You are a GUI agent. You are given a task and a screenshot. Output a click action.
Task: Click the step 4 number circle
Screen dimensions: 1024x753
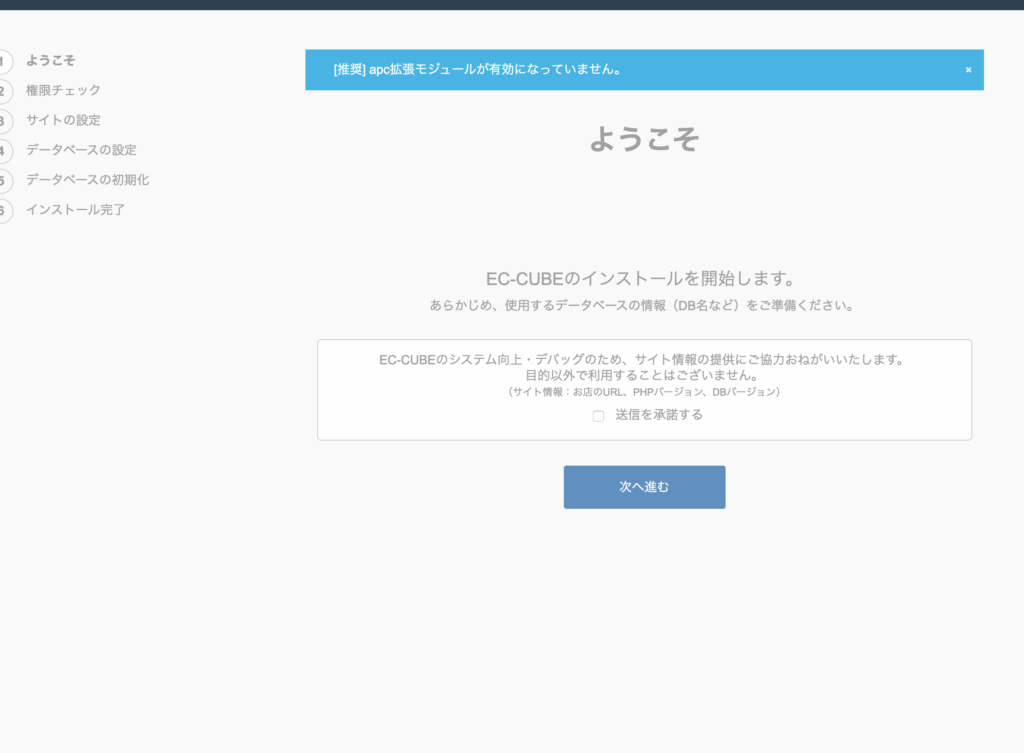coord(4,151)
